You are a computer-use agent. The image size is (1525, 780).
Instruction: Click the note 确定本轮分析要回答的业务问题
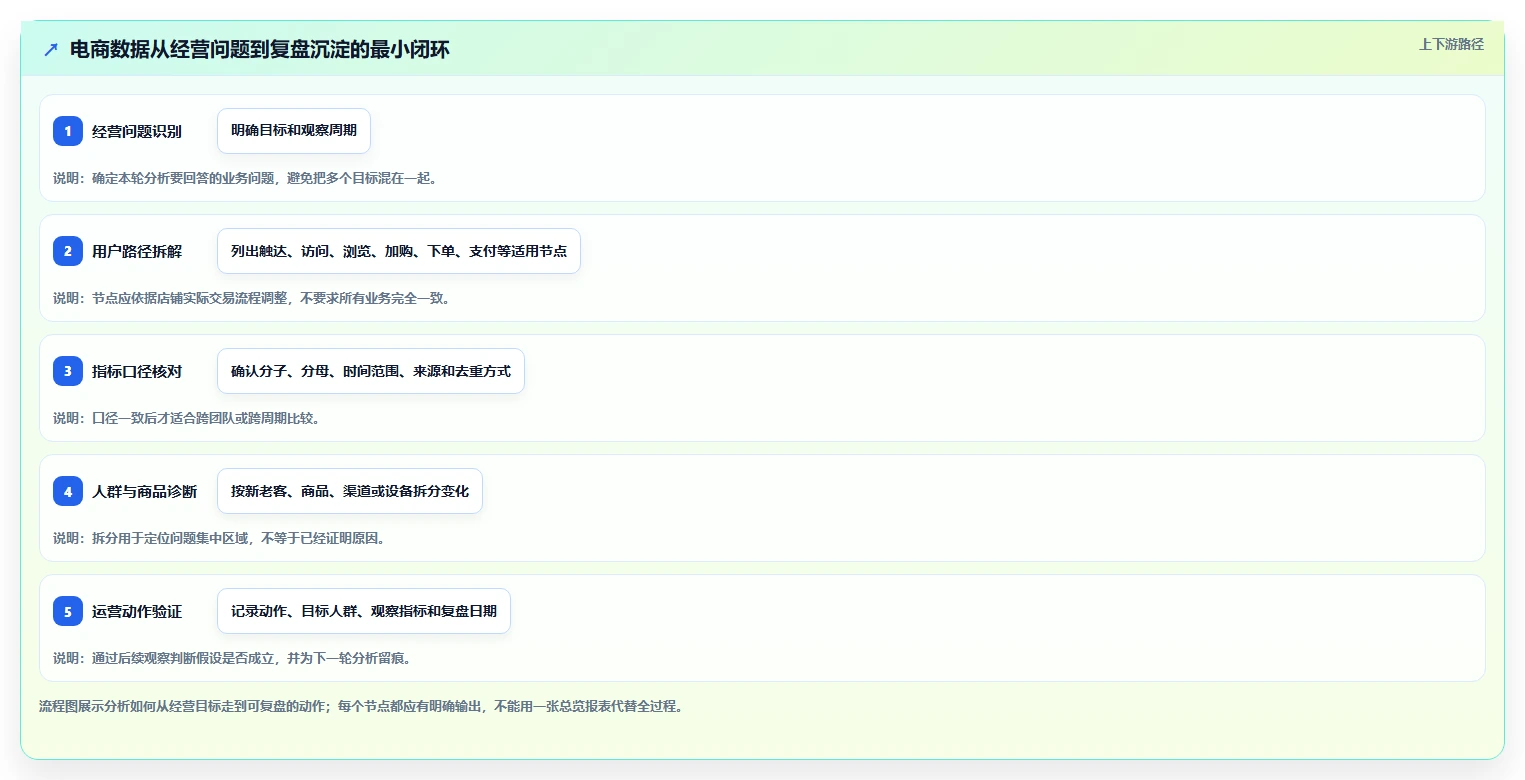pyautogui.click(x=245, y=178)
